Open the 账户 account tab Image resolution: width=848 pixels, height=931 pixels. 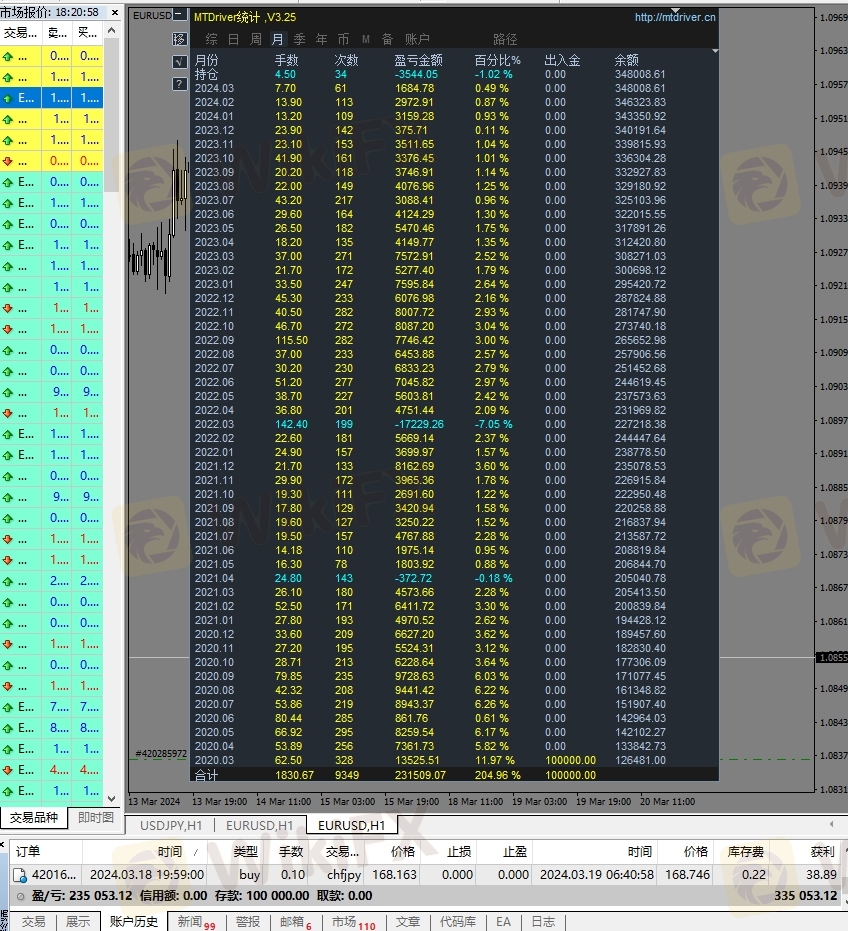417,39
